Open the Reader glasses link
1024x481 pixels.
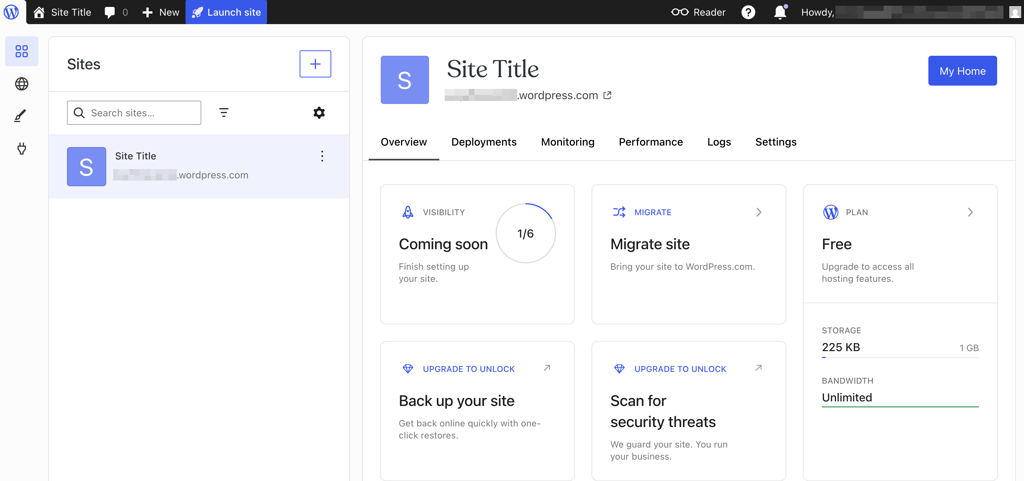coord(698,12)
